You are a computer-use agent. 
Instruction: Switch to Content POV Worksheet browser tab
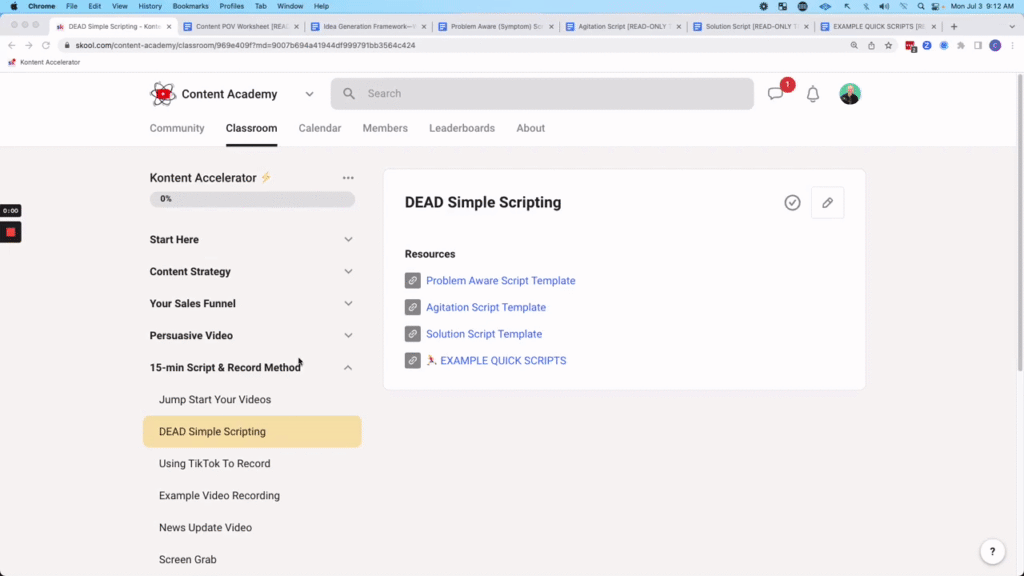241,27
